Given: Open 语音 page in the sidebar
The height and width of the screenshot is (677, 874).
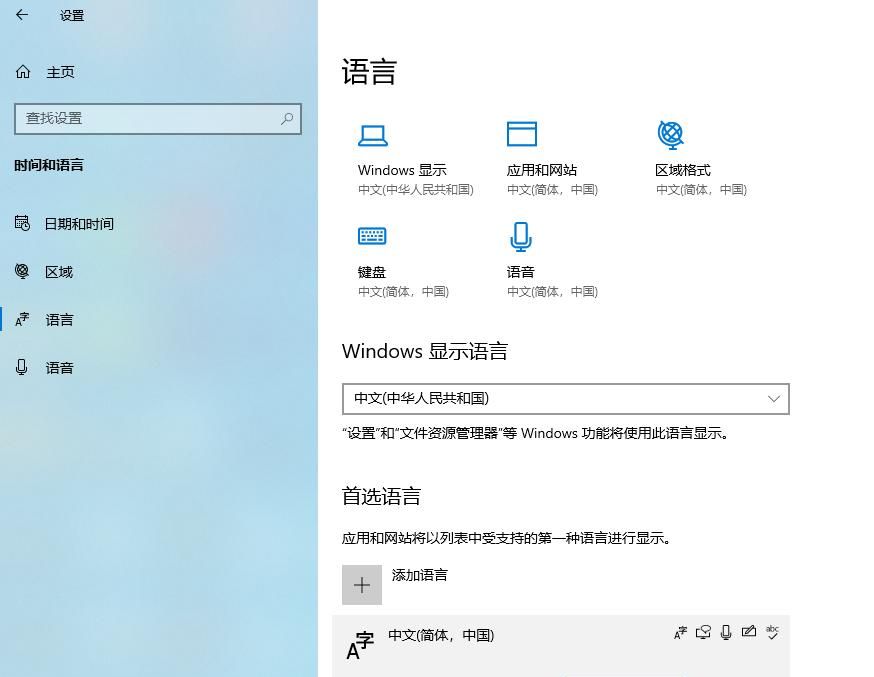Looking at the screenshot, I should click(59, 368).
